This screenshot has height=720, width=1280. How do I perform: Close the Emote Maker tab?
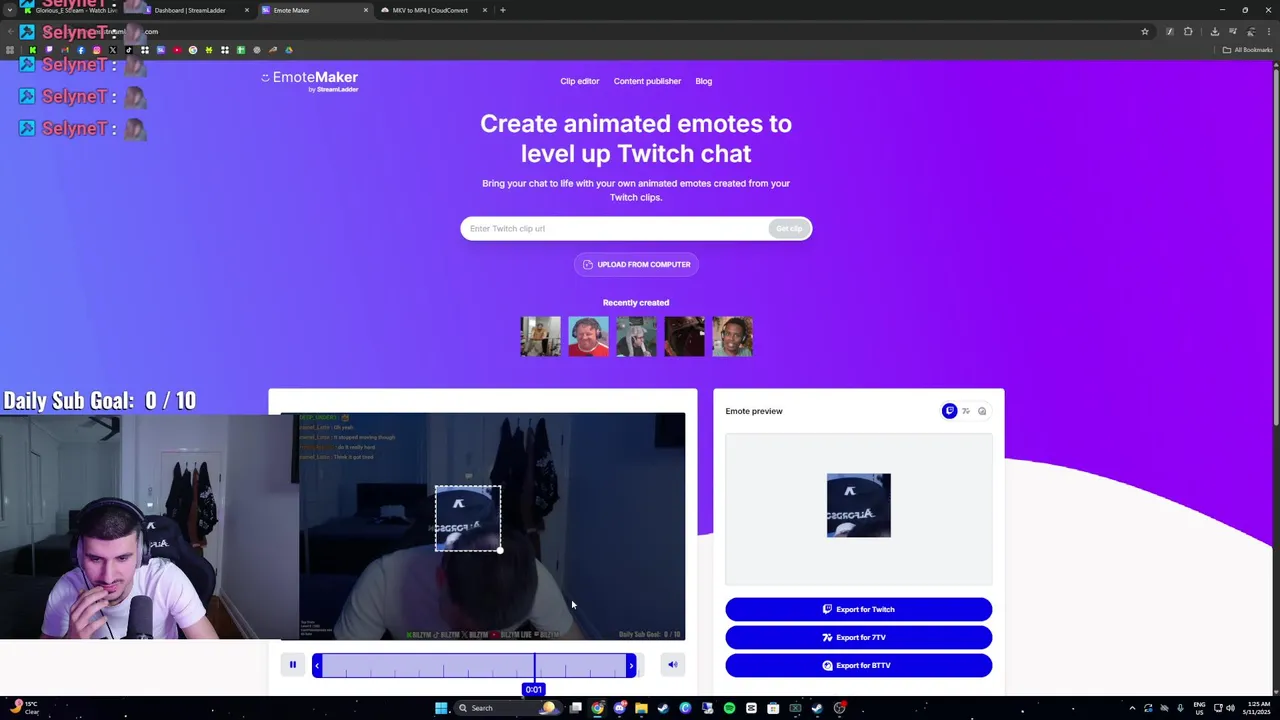(366, 10)
